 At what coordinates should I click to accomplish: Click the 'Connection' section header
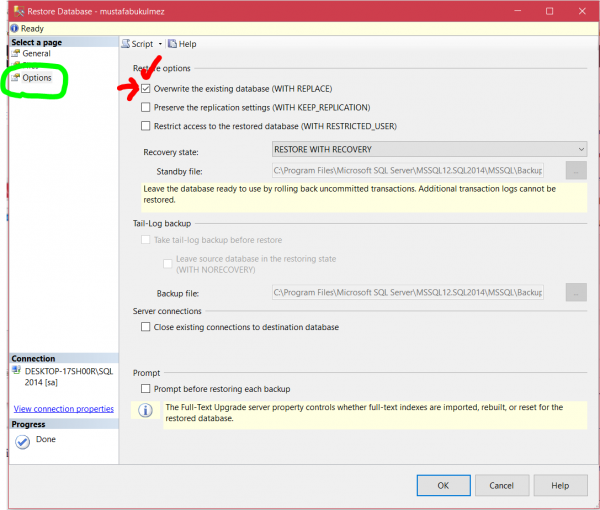33,358
